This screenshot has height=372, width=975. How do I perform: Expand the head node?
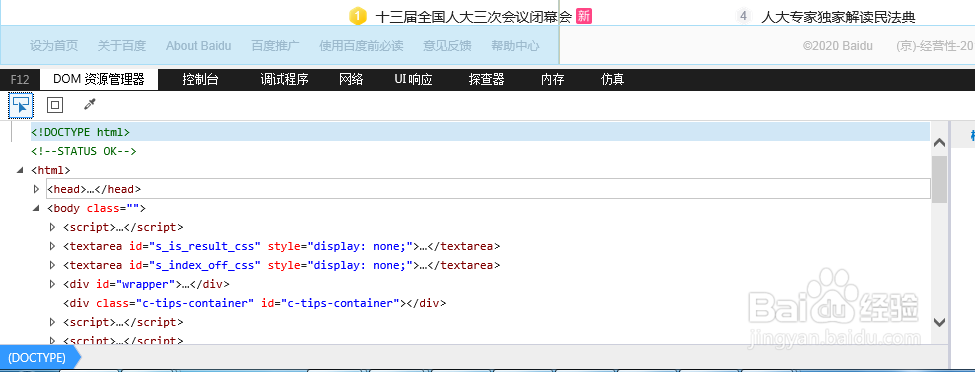(36, 188)
